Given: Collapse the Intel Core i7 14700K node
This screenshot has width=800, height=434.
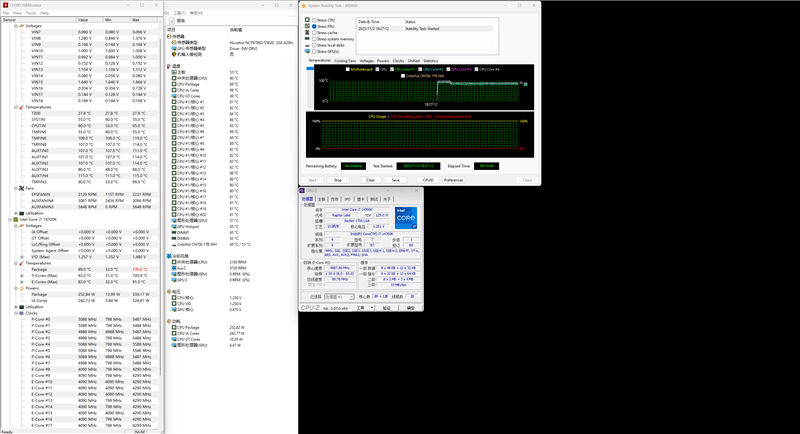Looking at the screenshot, I should (x=10, y=219).
